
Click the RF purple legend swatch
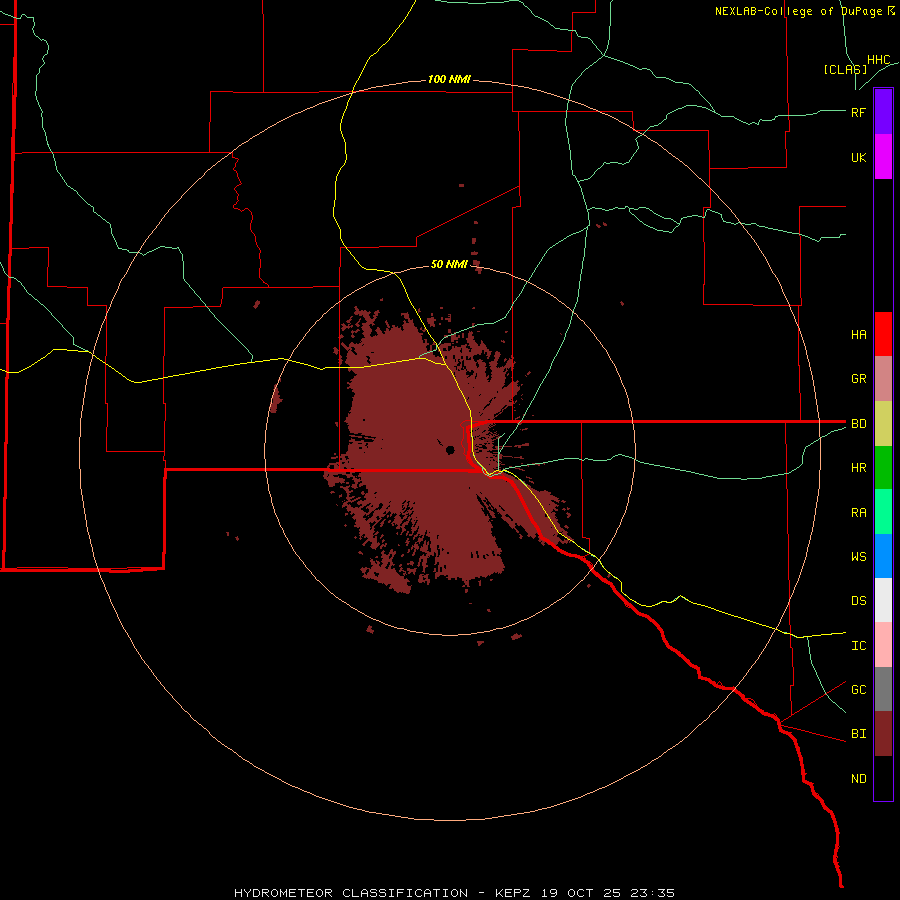click(883, 112)
